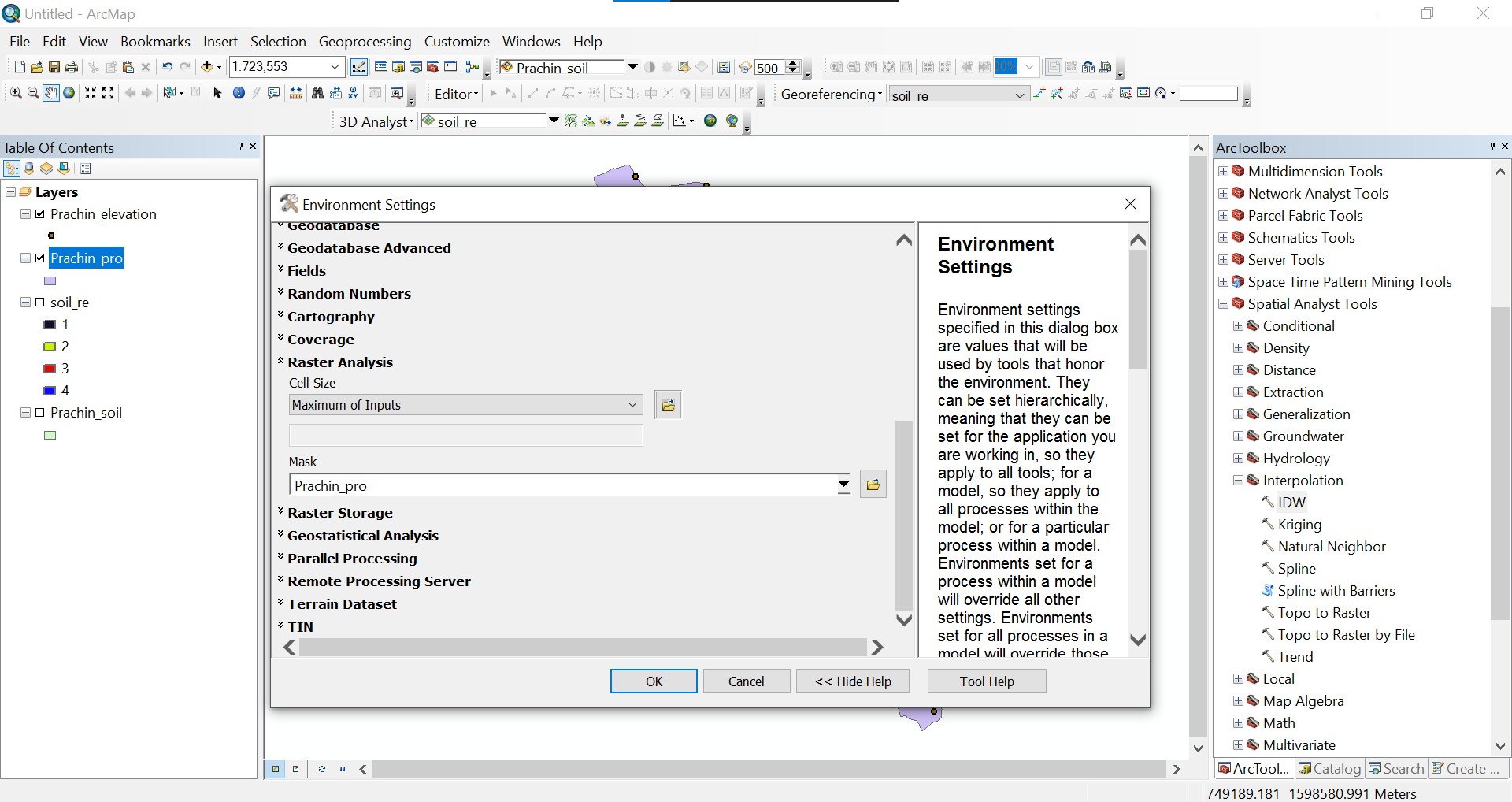Open the Cell Size dropdown
The height and width of the screenshot is (802, 1512).
tap(632, 405)
